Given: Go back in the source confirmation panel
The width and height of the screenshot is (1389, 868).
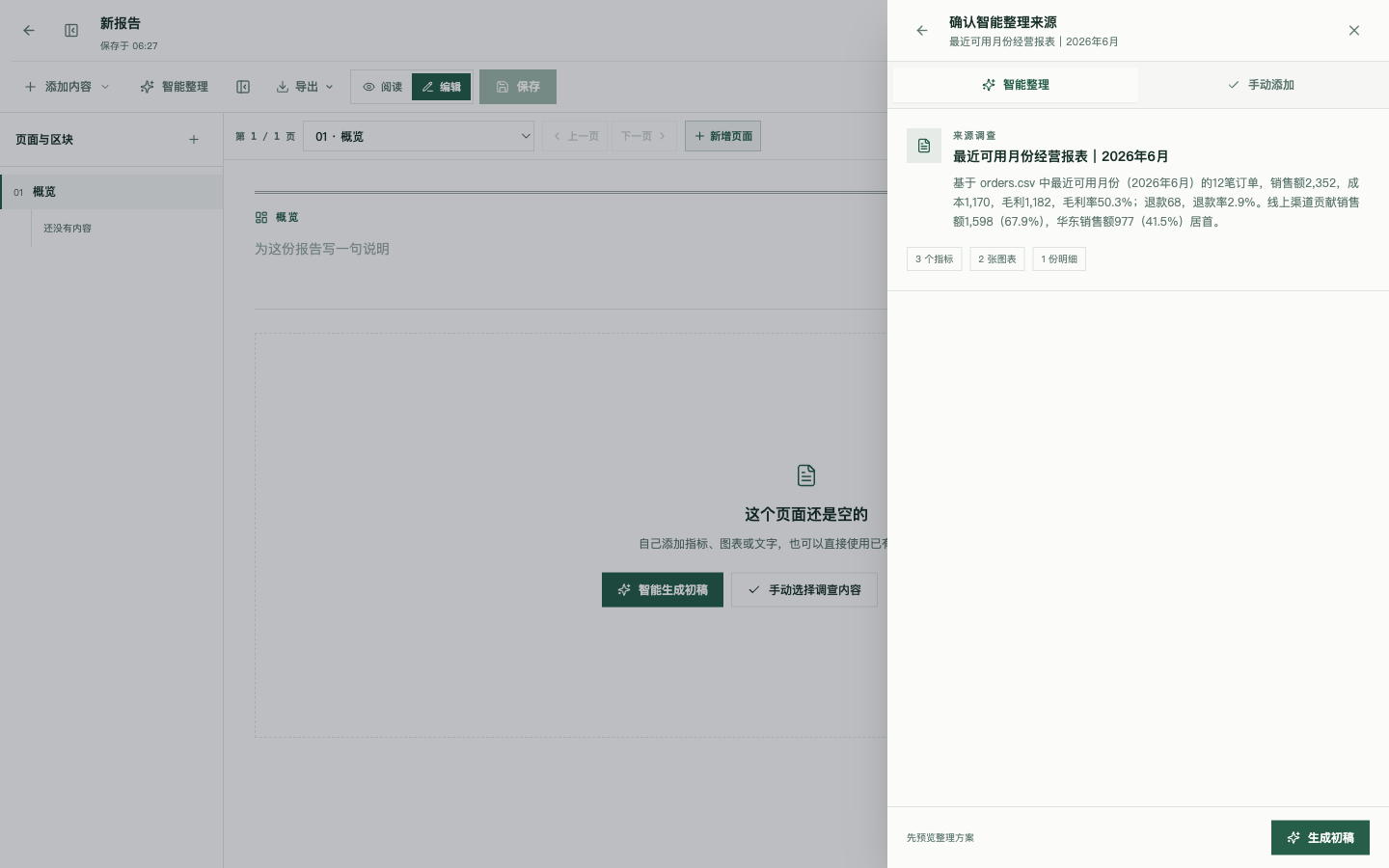Looking at the screenshot, I should 922,31.
